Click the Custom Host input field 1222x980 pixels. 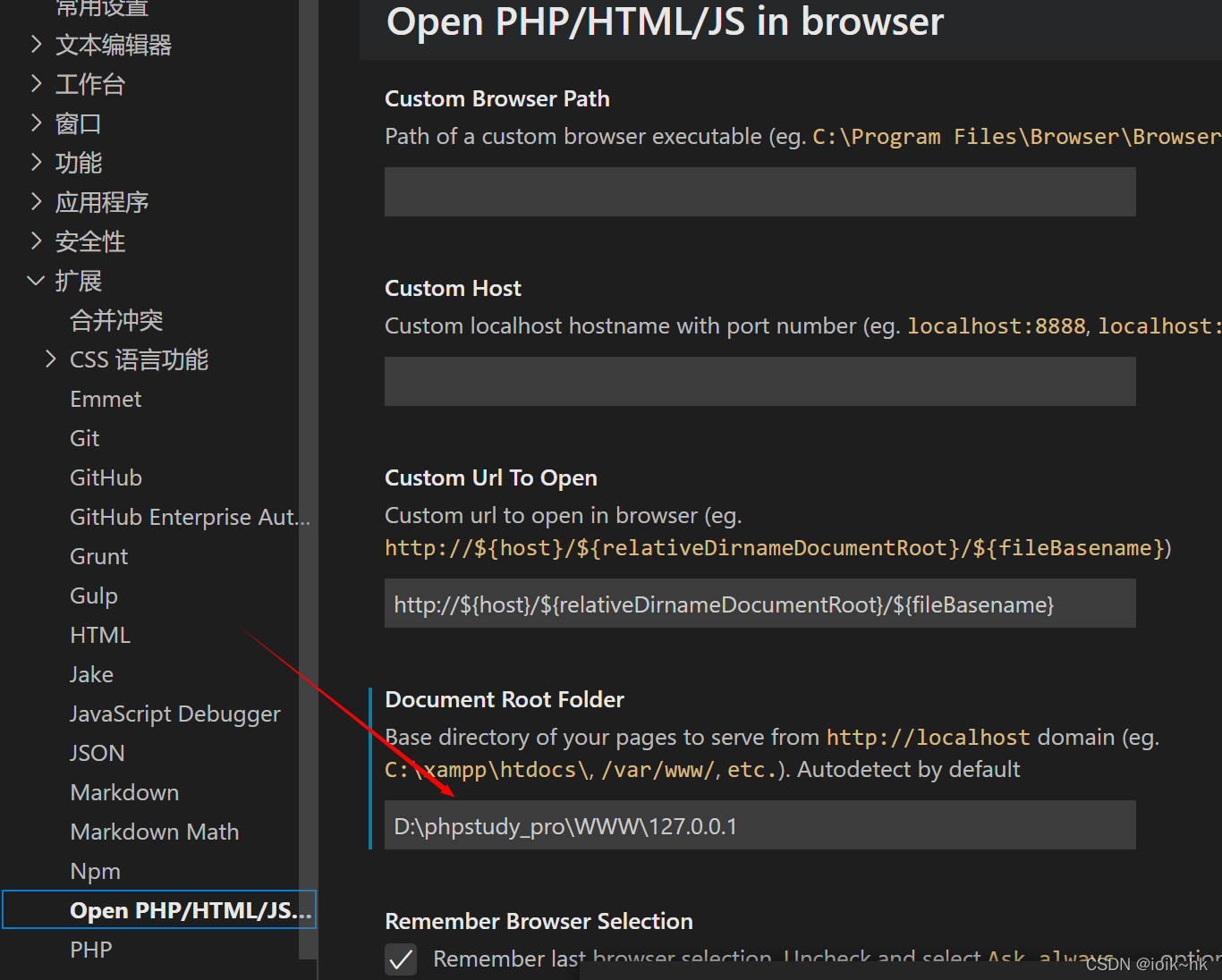point(760,381)
